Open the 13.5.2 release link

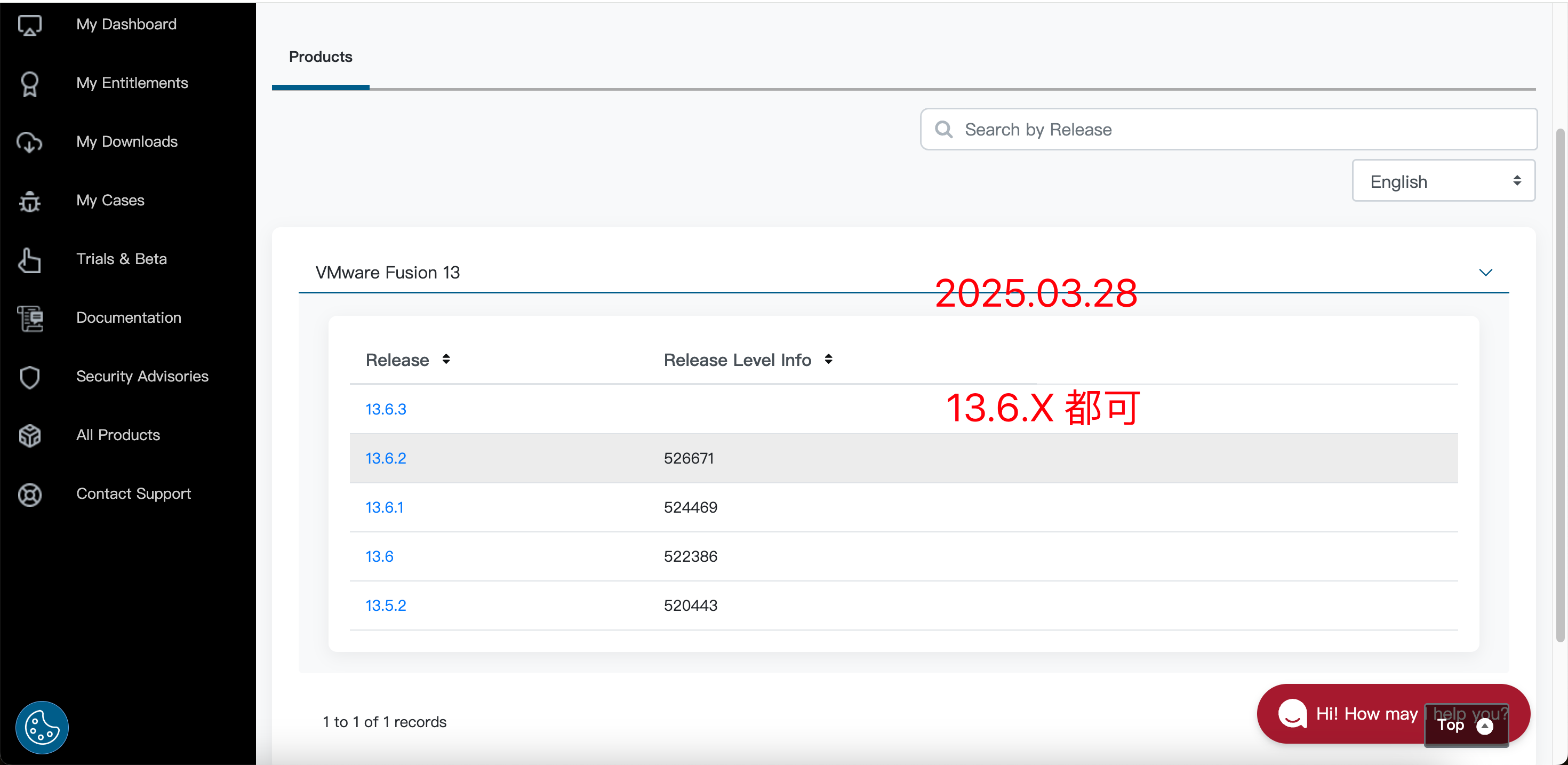(x=385, y=605)
